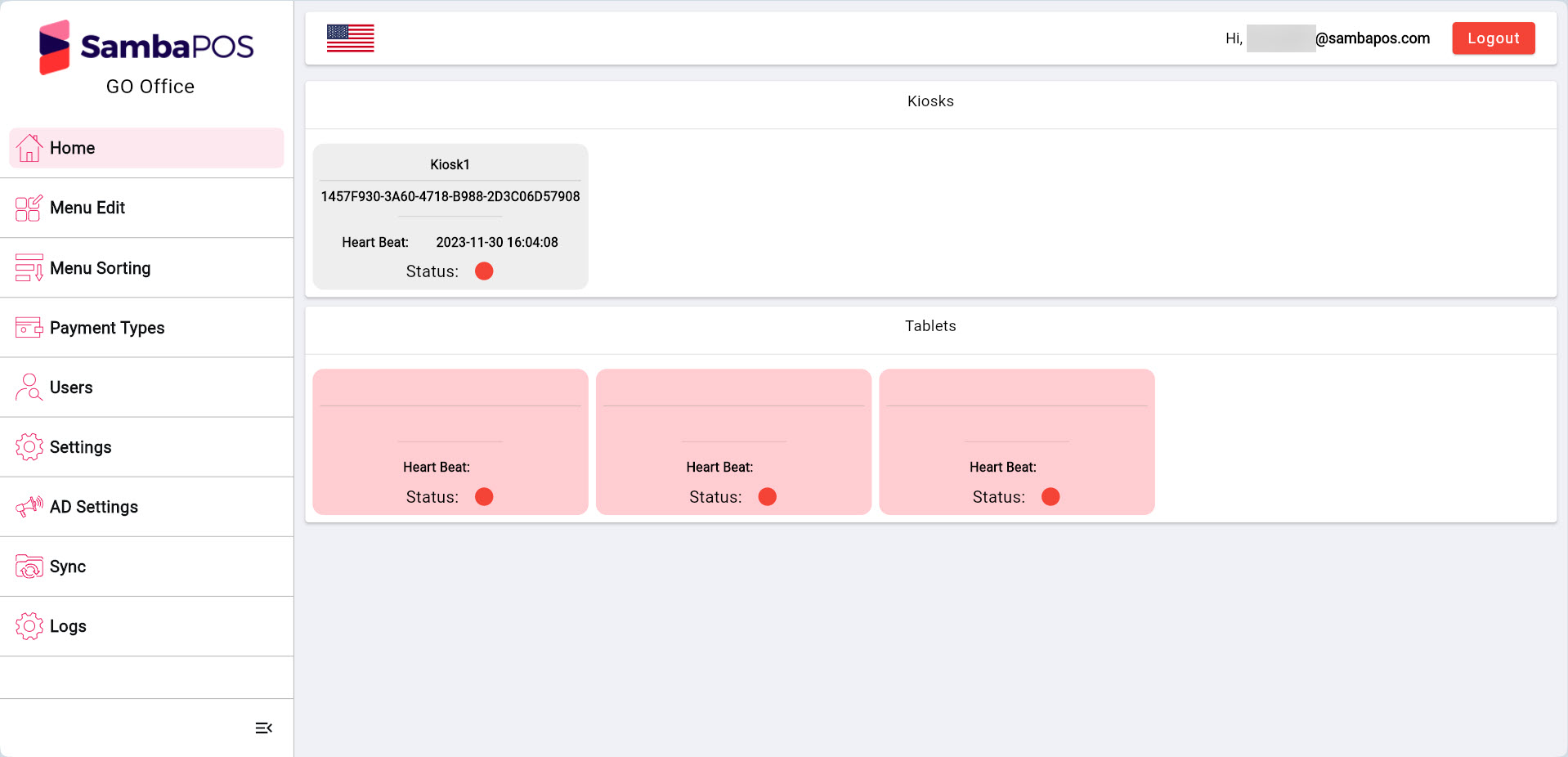
Task: Select the Users menu entry
Action: pyautogui.click(x=71, y=387)
